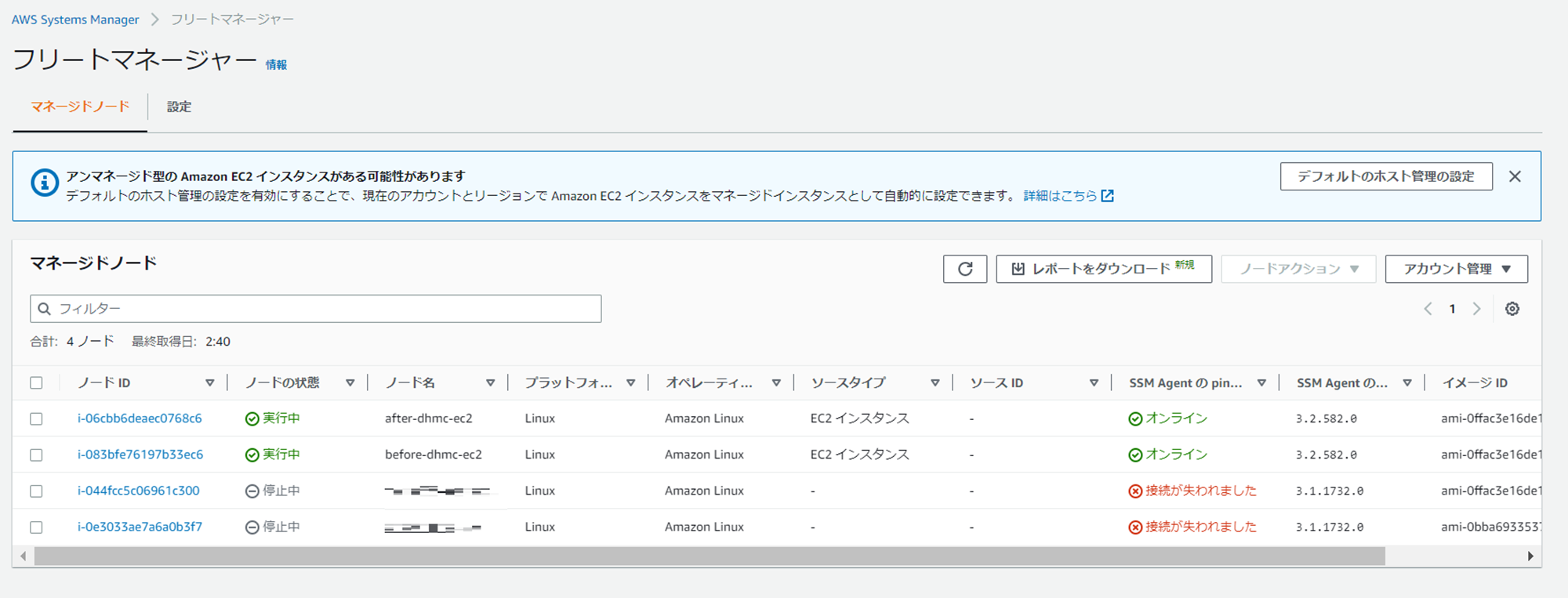Select checkbox for i-044fcc5c06961c300
1568x598 pixels.
click(x=36, y=491)
